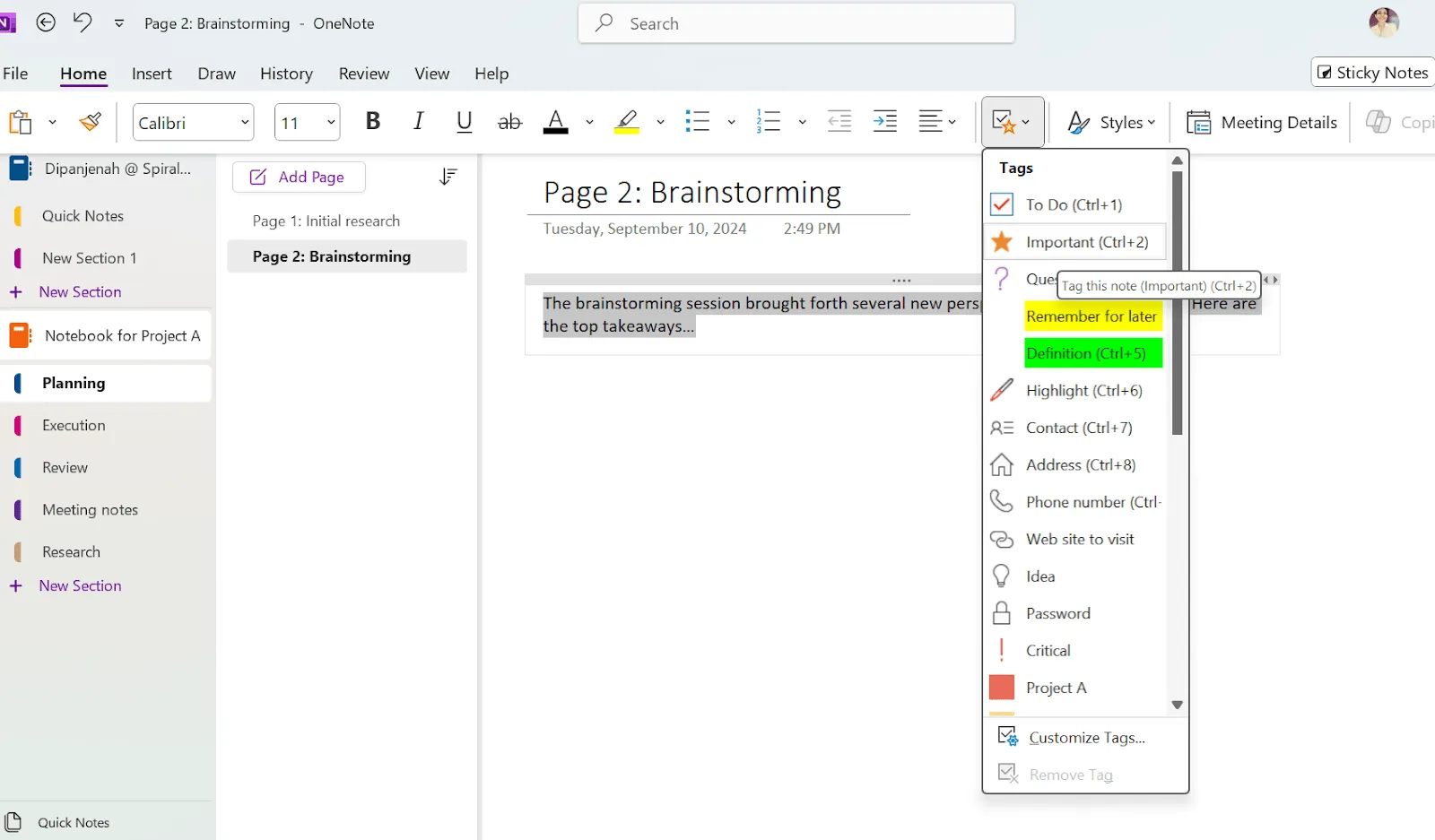Open Customize Tags dialog
Viewport: 1435px width, 840px height.
click(1085, 738)
